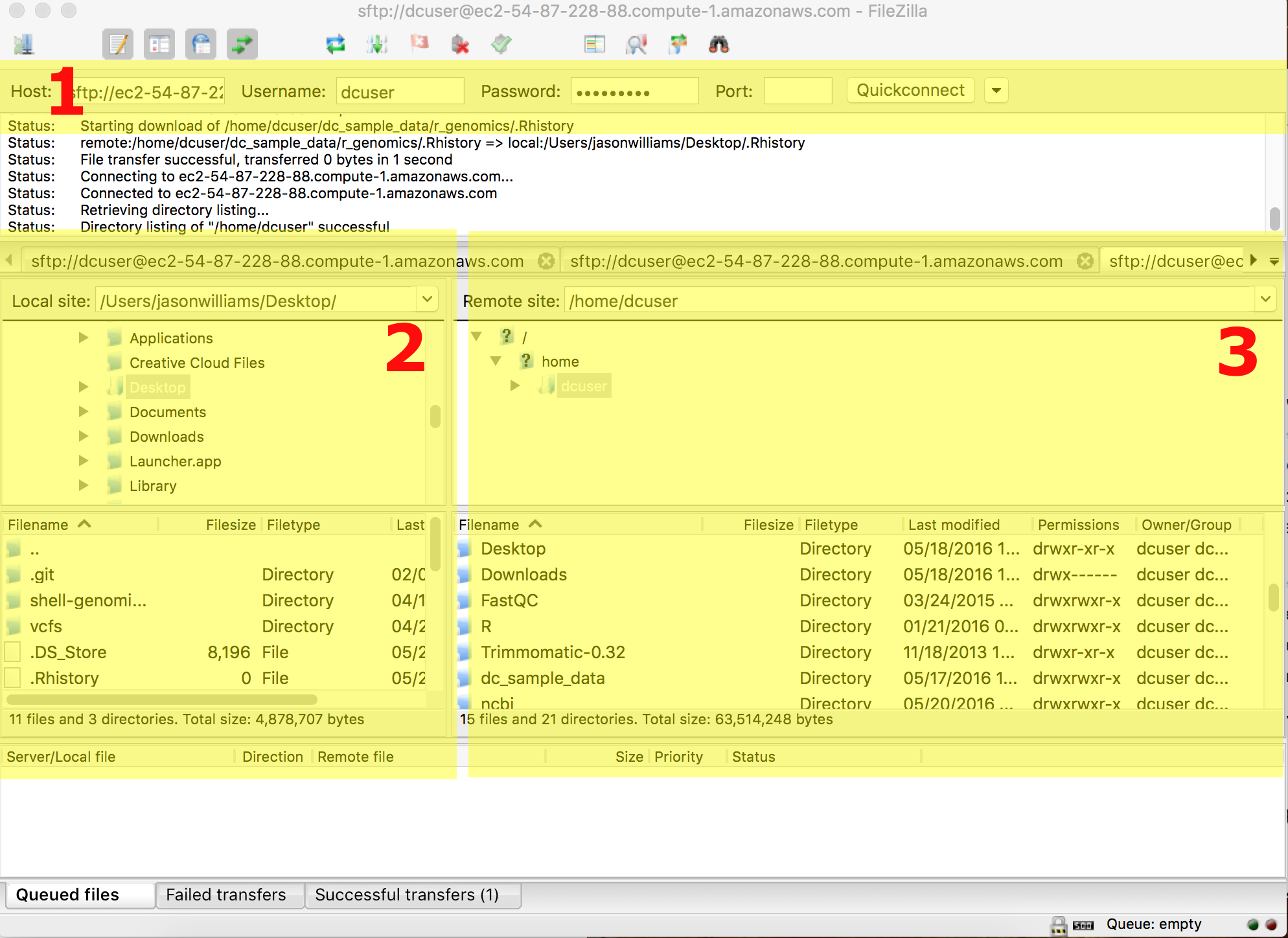
Task: Click the Toggle directory comparison icon
Action: (594, 43)
